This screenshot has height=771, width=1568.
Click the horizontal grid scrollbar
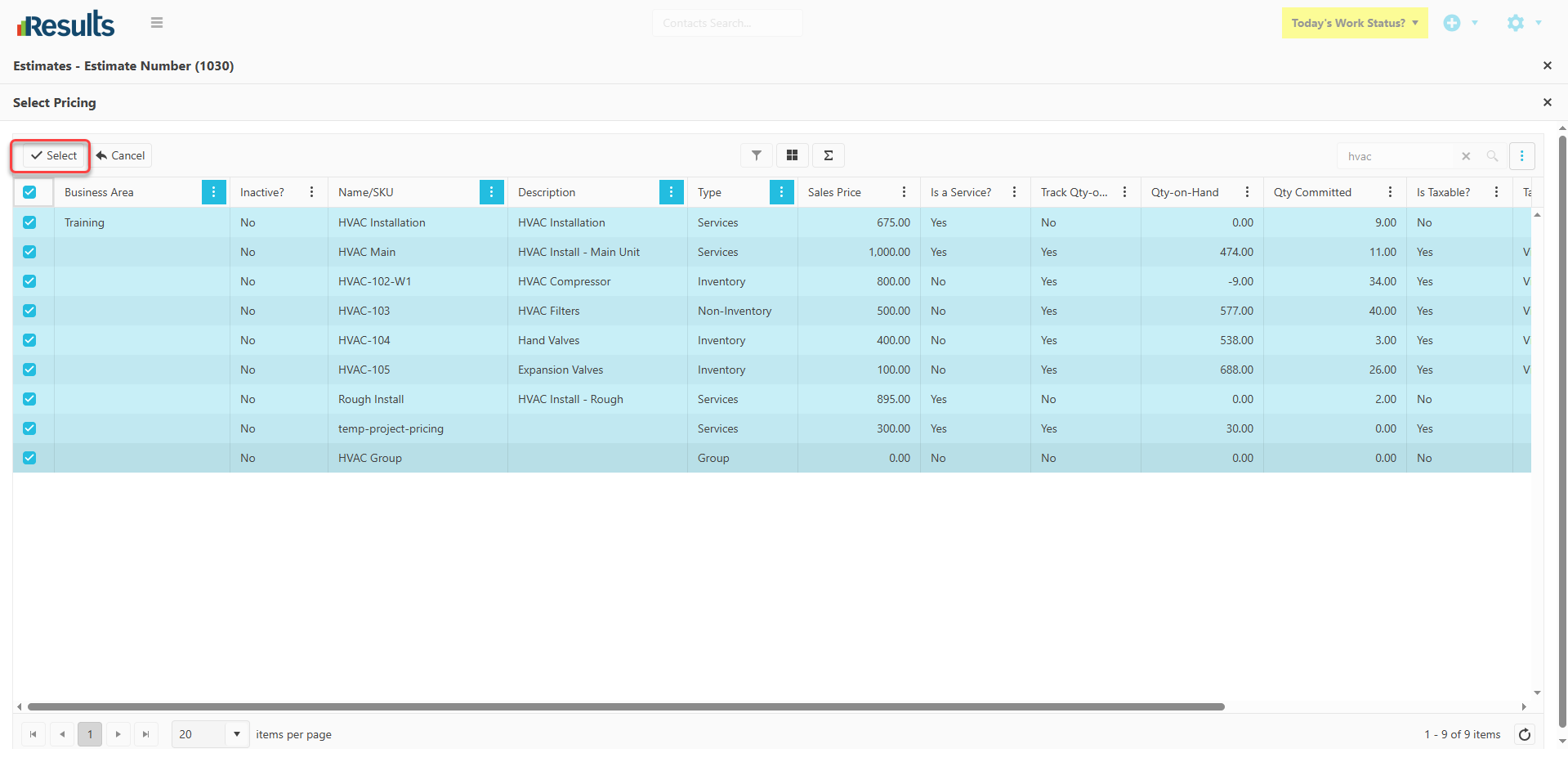point(626,706)
